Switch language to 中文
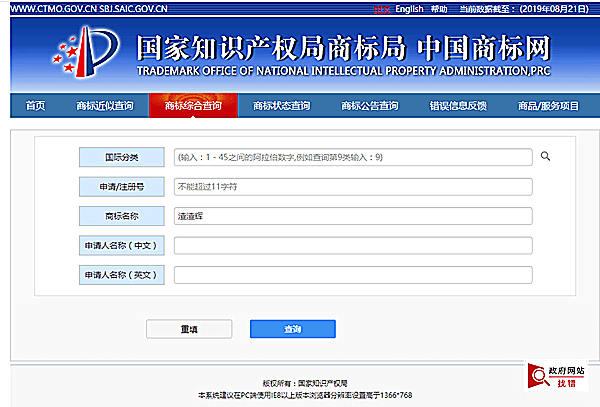Screen dimensions: 600x407 pos(382,9)
